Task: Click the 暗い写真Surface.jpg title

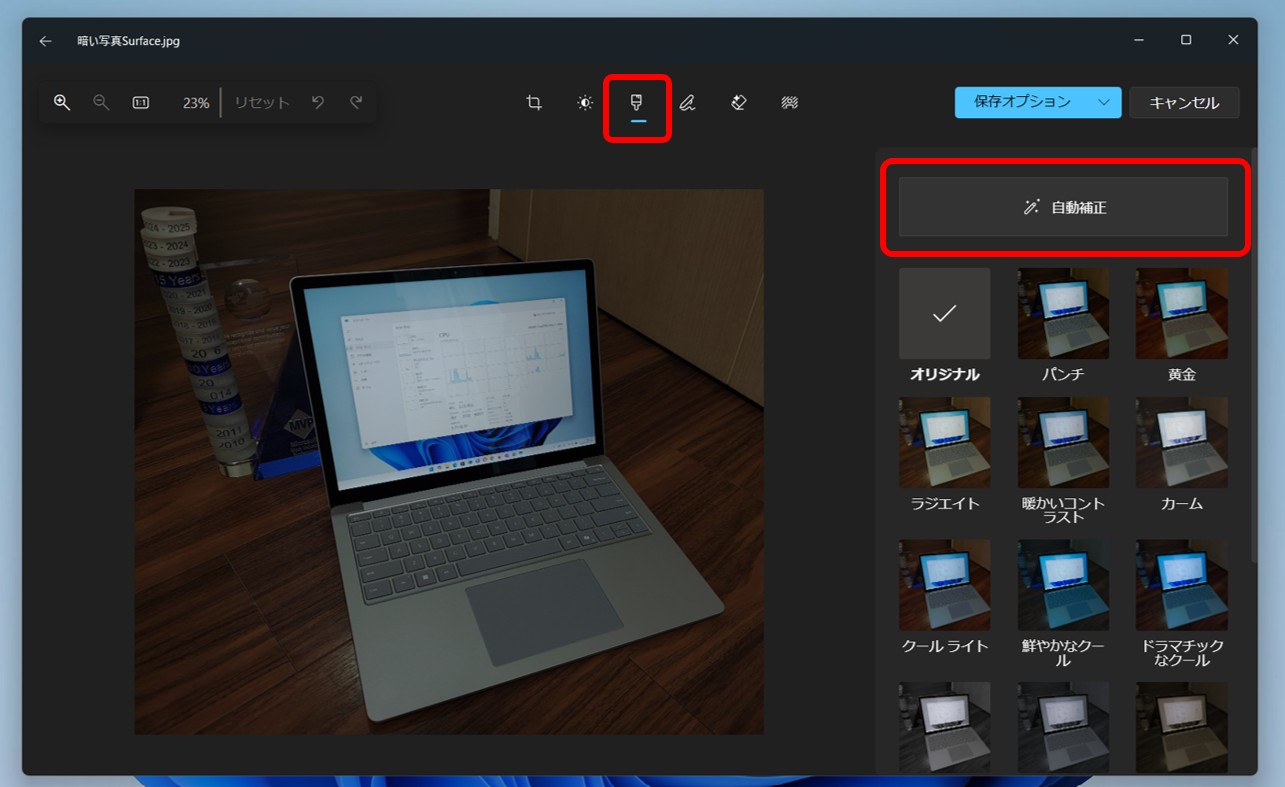Action: tap(129, 41)
